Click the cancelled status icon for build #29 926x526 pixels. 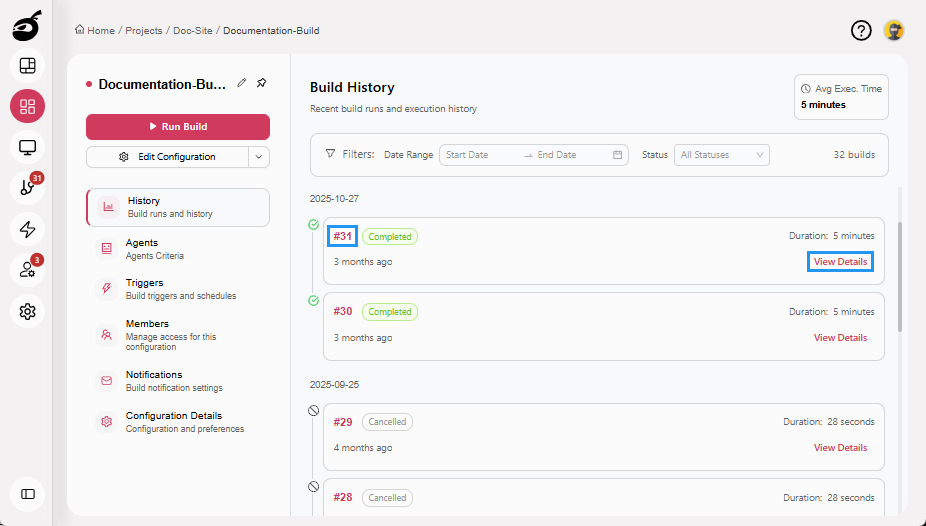pyautogui.click(x=314, y=410)
